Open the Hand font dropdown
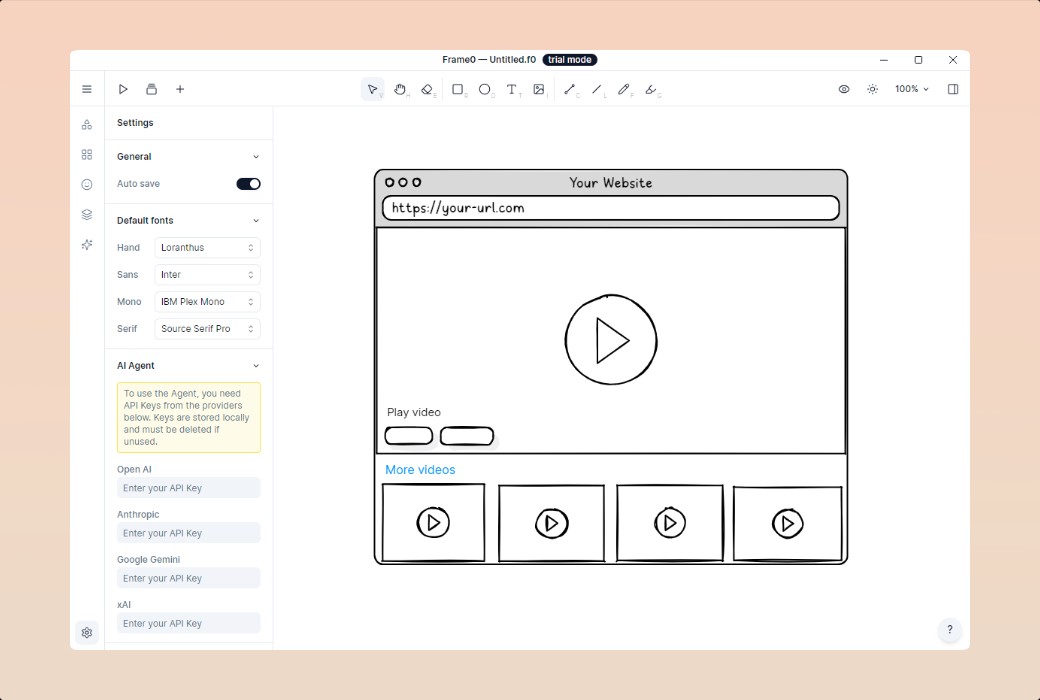 coord(207,247)
